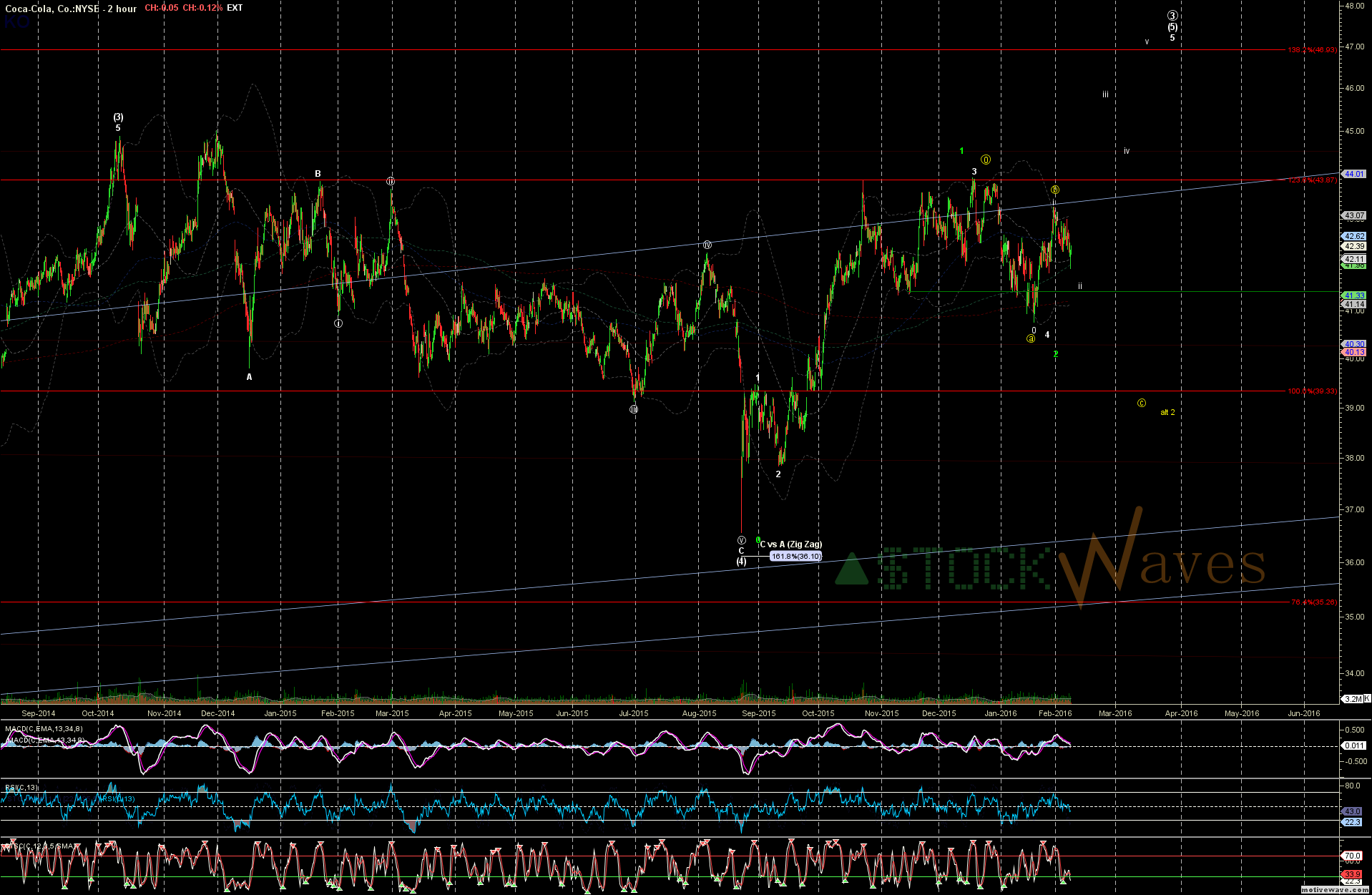
Task: Select the 42.39 price marker
Action: (1354, 246)
